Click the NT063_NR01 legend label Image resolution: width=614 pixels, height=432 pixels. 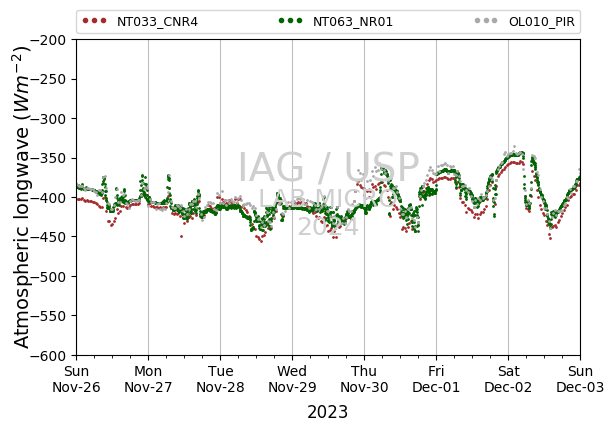pos(352,22)
